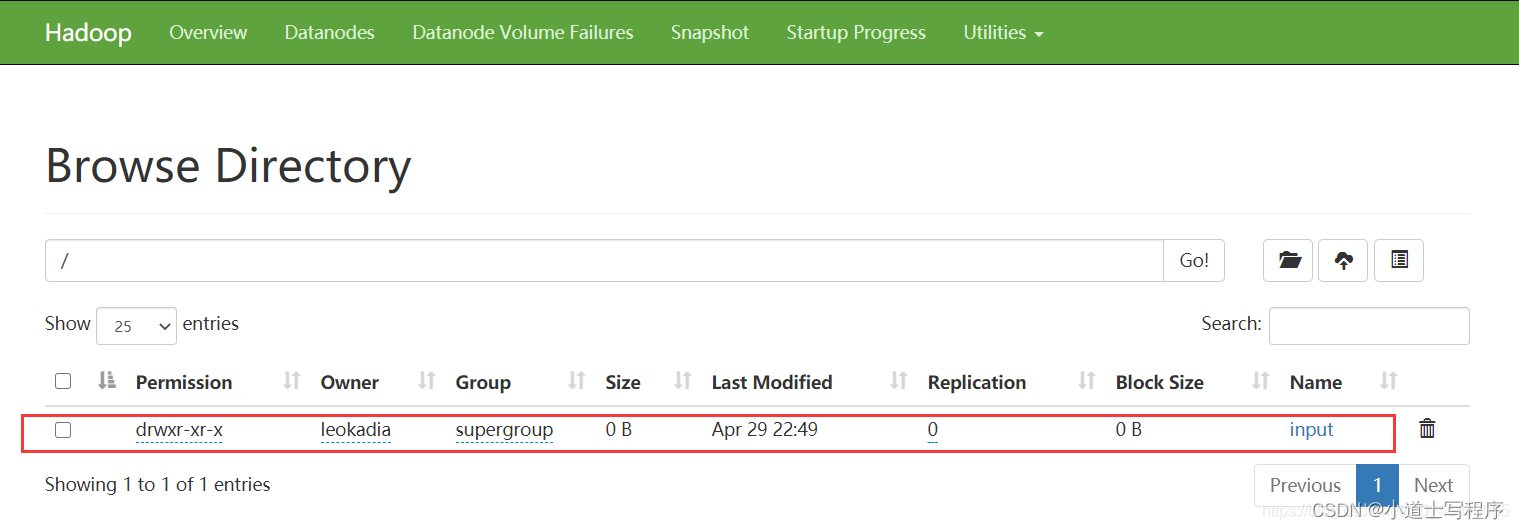This screenshot has width=1519, height=529.
Task: Expand the Utilities dropdown menu
Action: coord(1003,33)
